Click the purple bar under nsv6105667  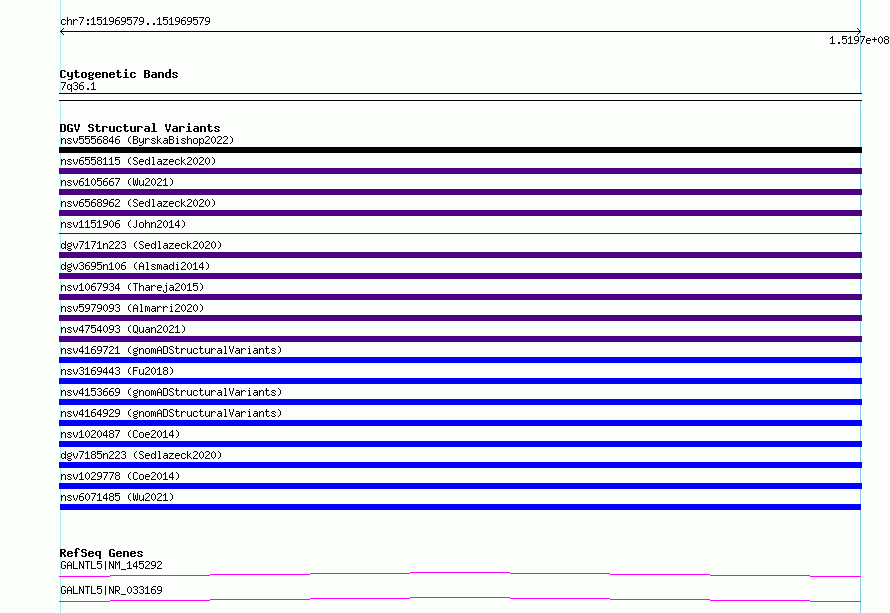tap(460, 192)
